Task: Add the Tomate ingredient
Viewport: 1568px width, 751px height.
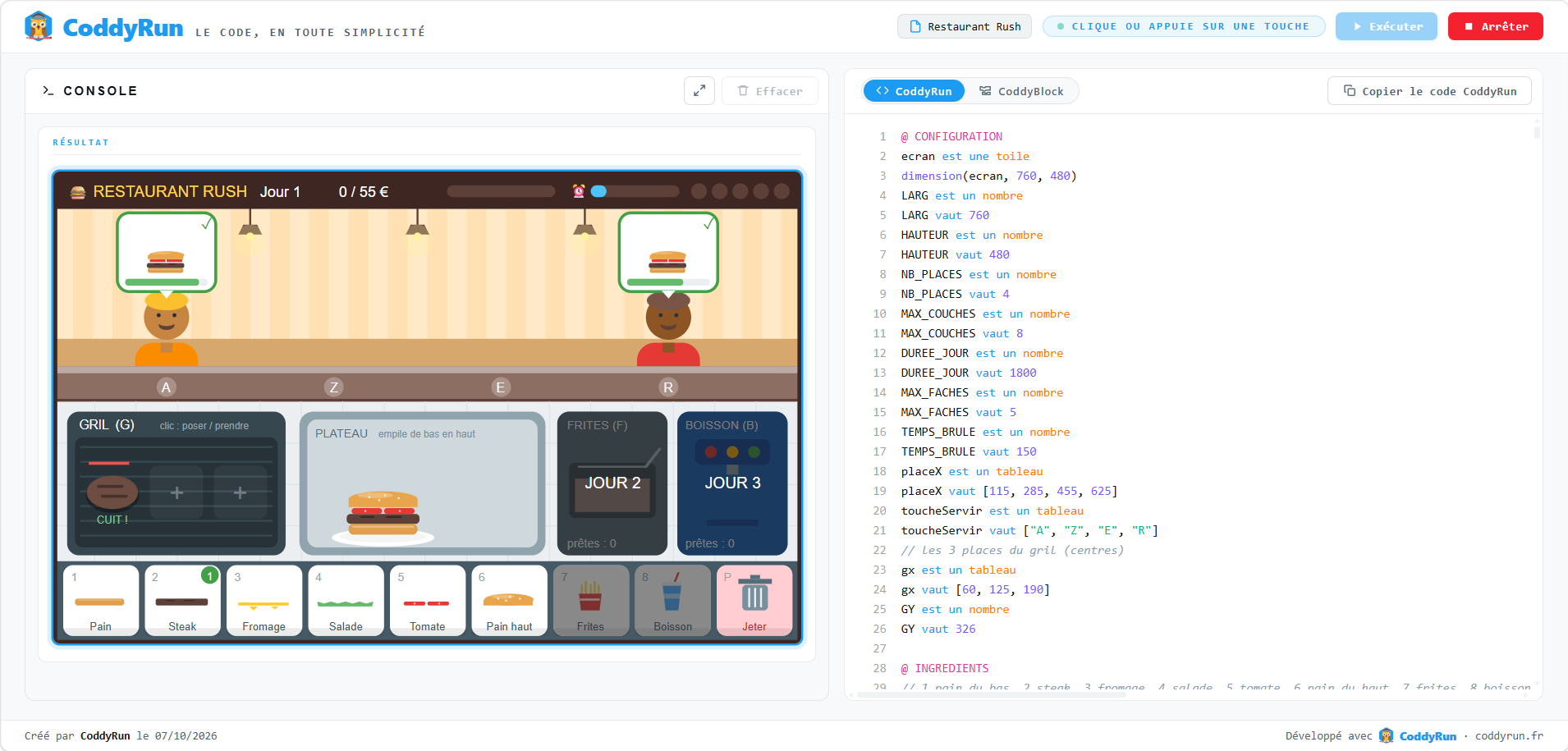Action: (428, 601)
